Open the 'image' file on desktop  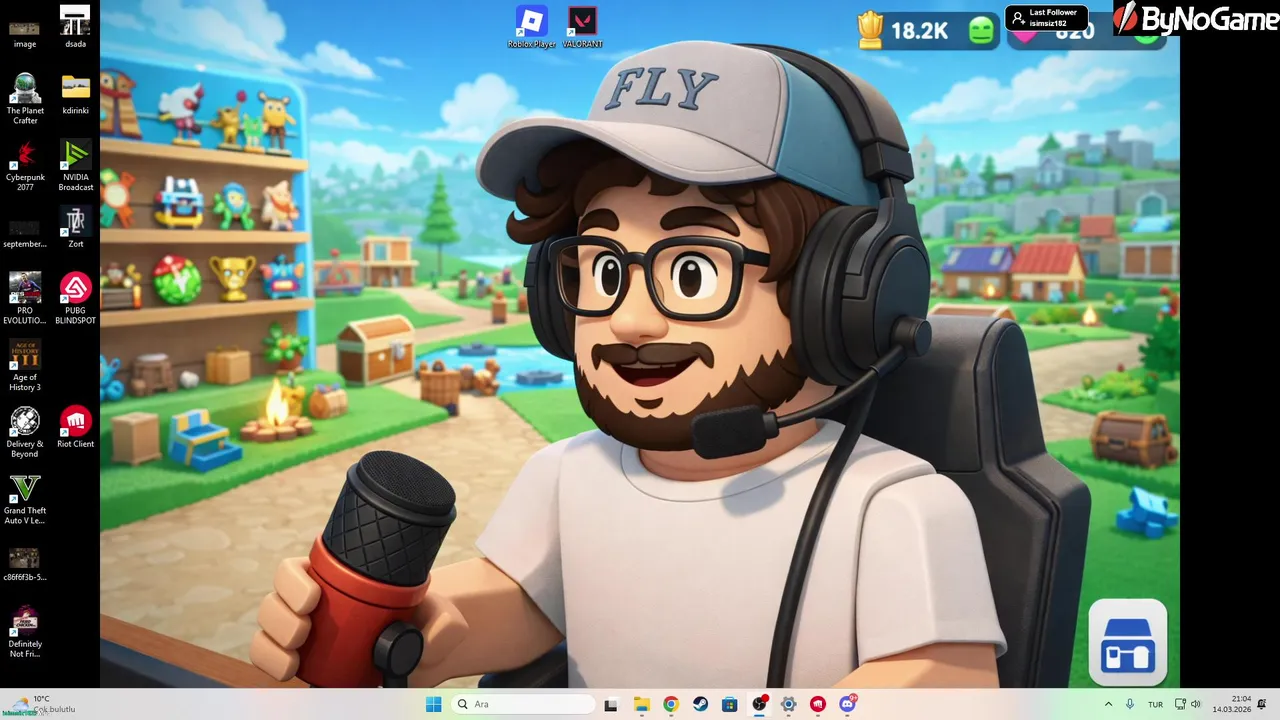(25, 28)
